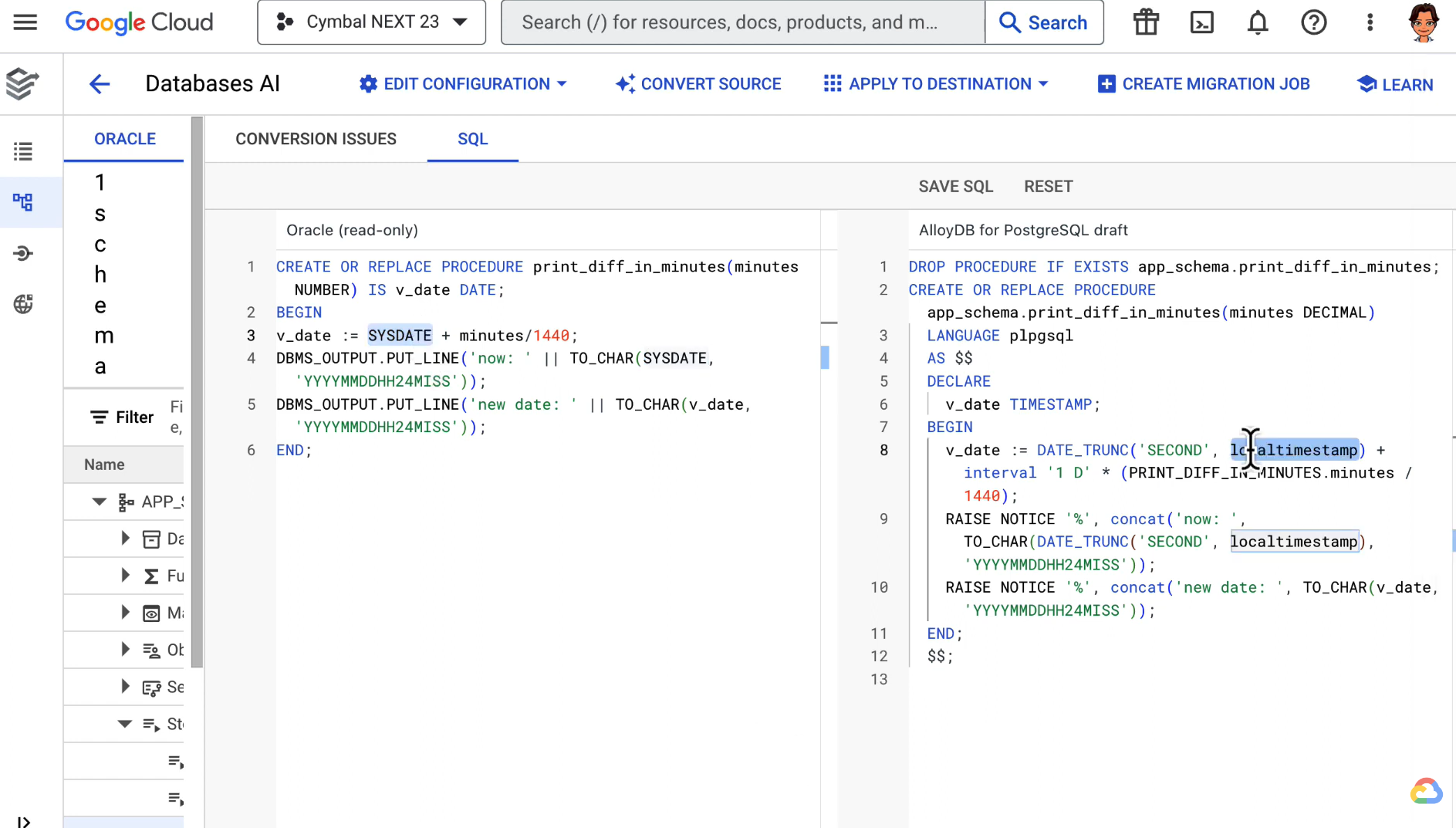Collapse the St... stored procedures tree node
This screenshot has width=1456, height=828.
(124, 724)
